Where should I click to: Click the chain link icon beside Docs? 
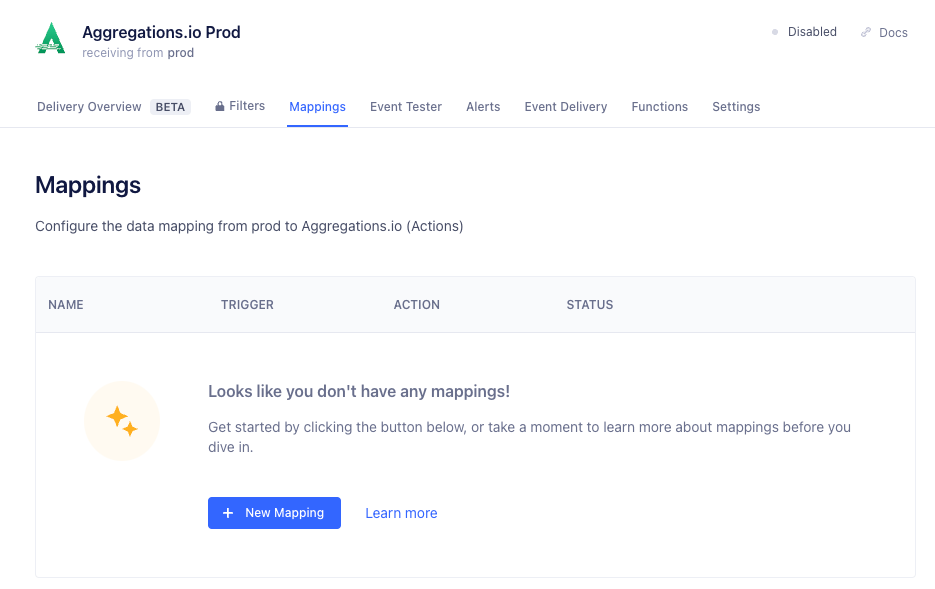click(865, 33)
